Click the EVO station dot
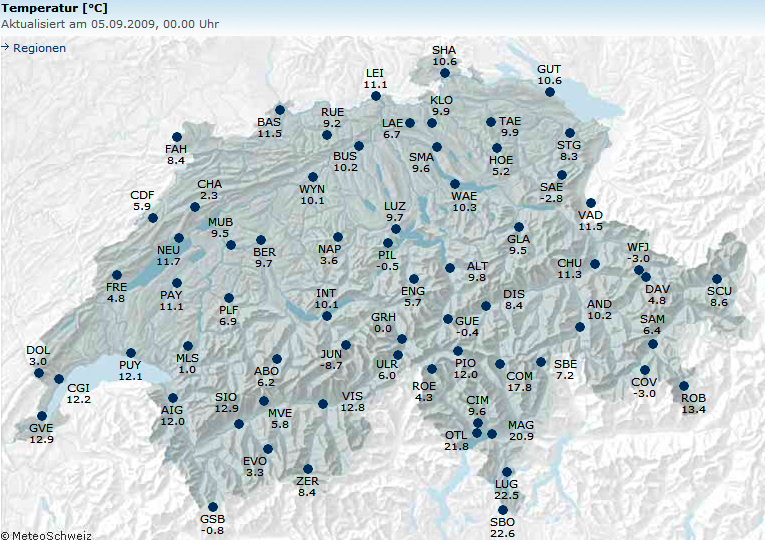The height and width of the screenshot is (540, 765). [x=268, y=449]
